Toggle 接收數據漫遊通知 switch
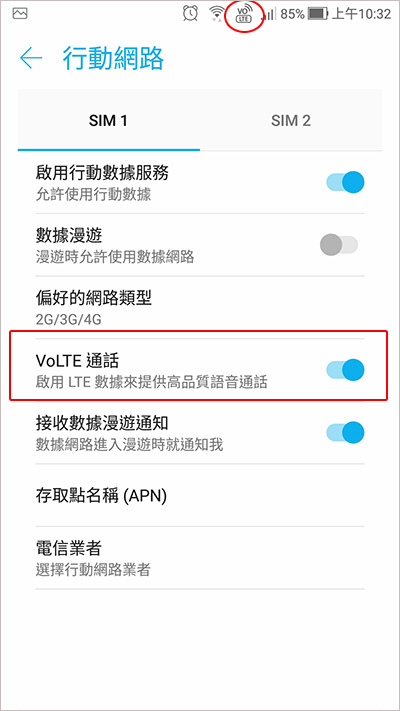This screenshot has width=400, height=711. [x=345, y=432]
